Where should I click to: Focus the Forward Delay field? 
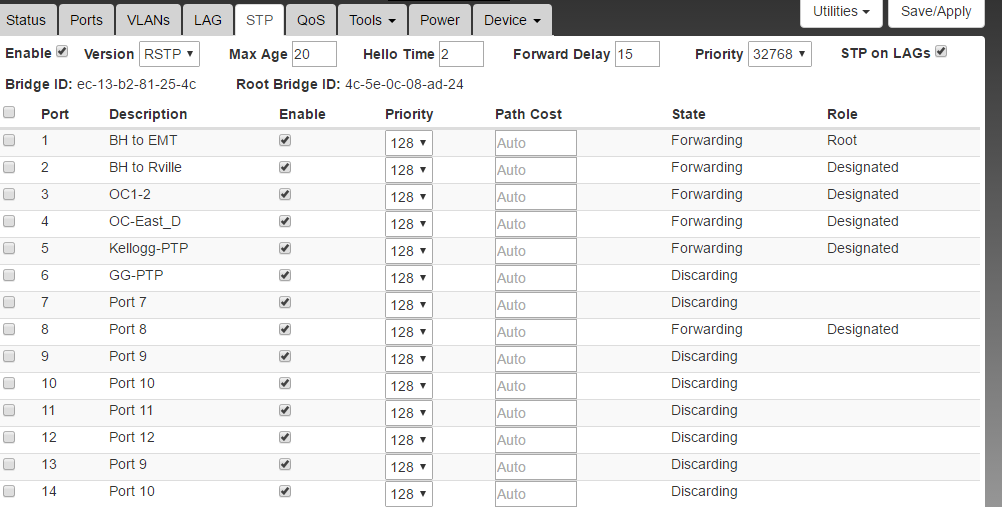(637, 54)
